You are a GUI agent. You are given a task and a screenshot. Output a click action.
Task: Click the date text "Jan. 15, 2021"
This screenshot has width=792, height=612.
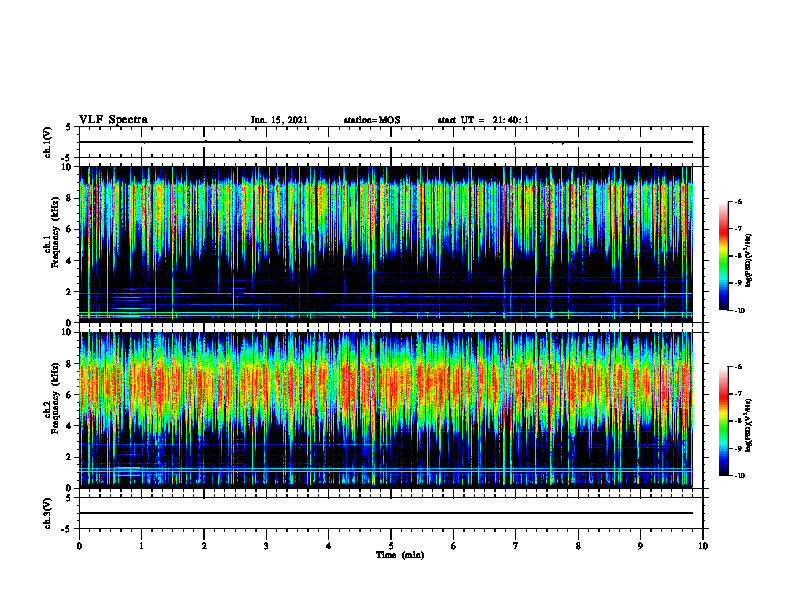click(279, 120)
